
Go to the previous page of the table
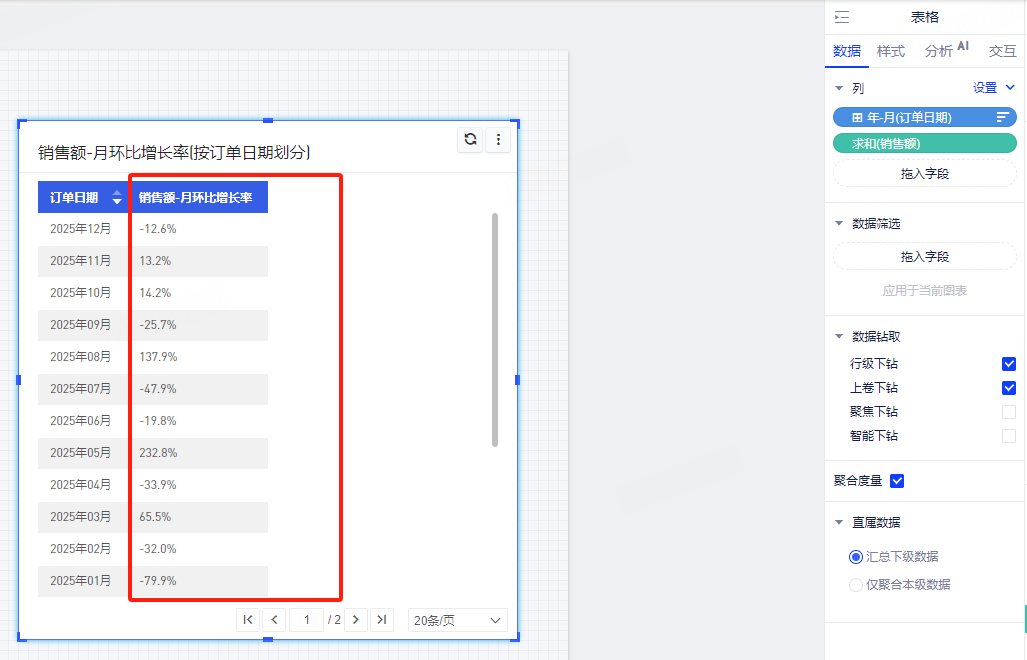pyautogui.click(x=274, y=620)
